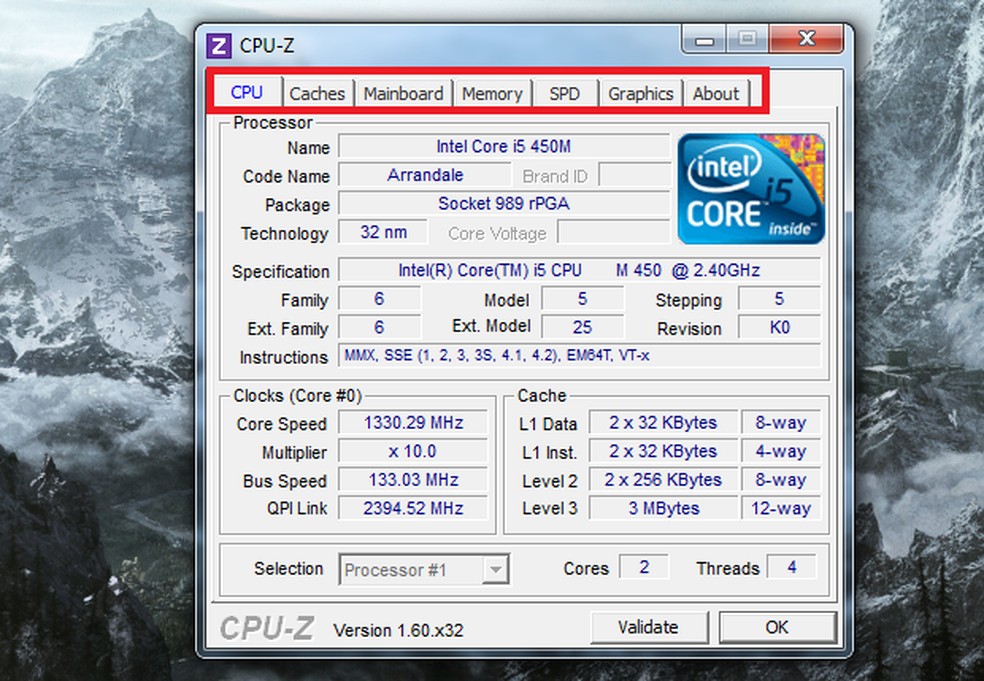984x681 pixels.
Task: Click the Package value Socket 989 rPGA
Action: 504,203
